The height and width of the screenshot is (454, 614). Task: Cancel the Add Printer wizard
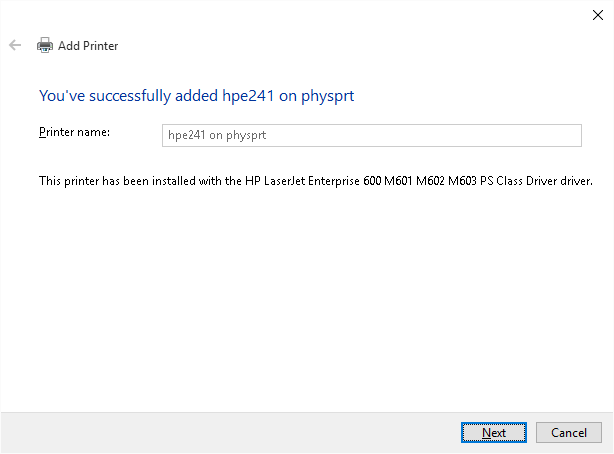568,432
